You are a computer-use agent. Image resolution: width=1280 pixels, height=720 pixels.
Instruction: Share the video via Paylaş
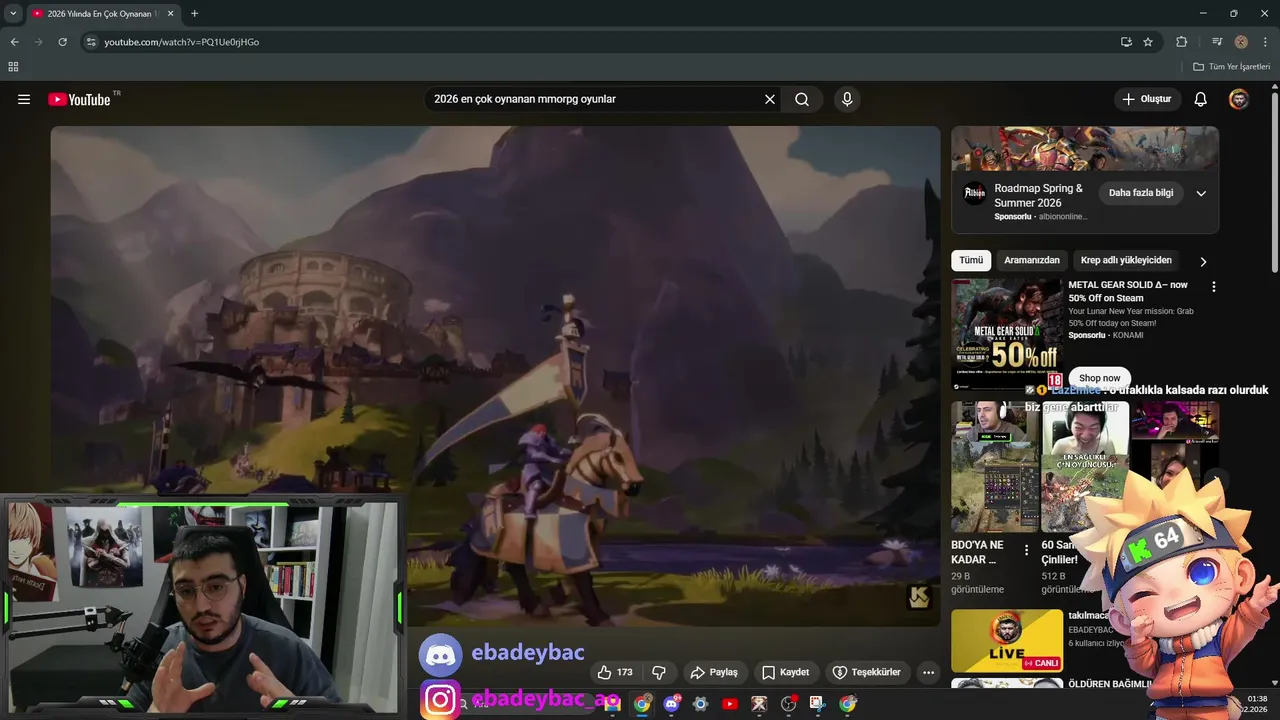pyautogui.click(x=714, y=672)
